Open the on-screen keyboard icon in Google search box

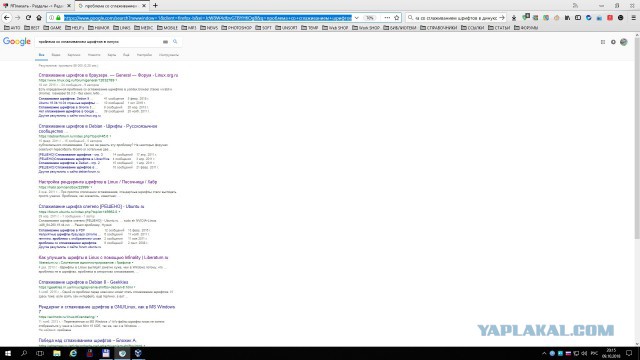[x=165, y=42]
